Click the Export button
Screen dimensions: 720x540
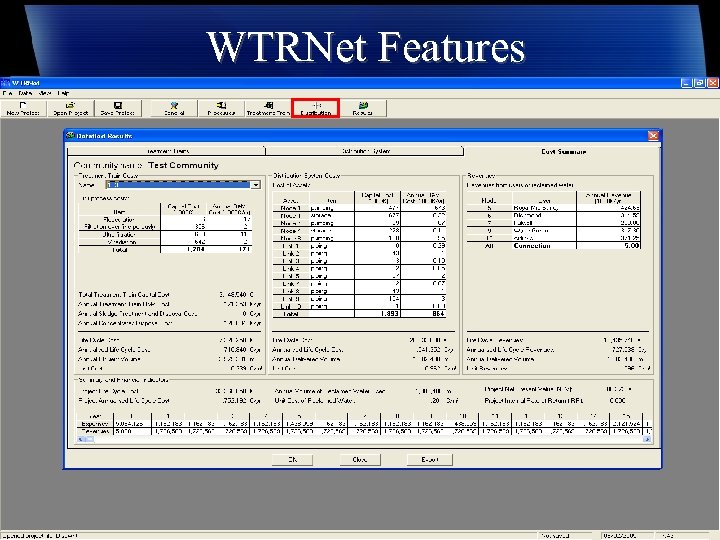(429, 459)
